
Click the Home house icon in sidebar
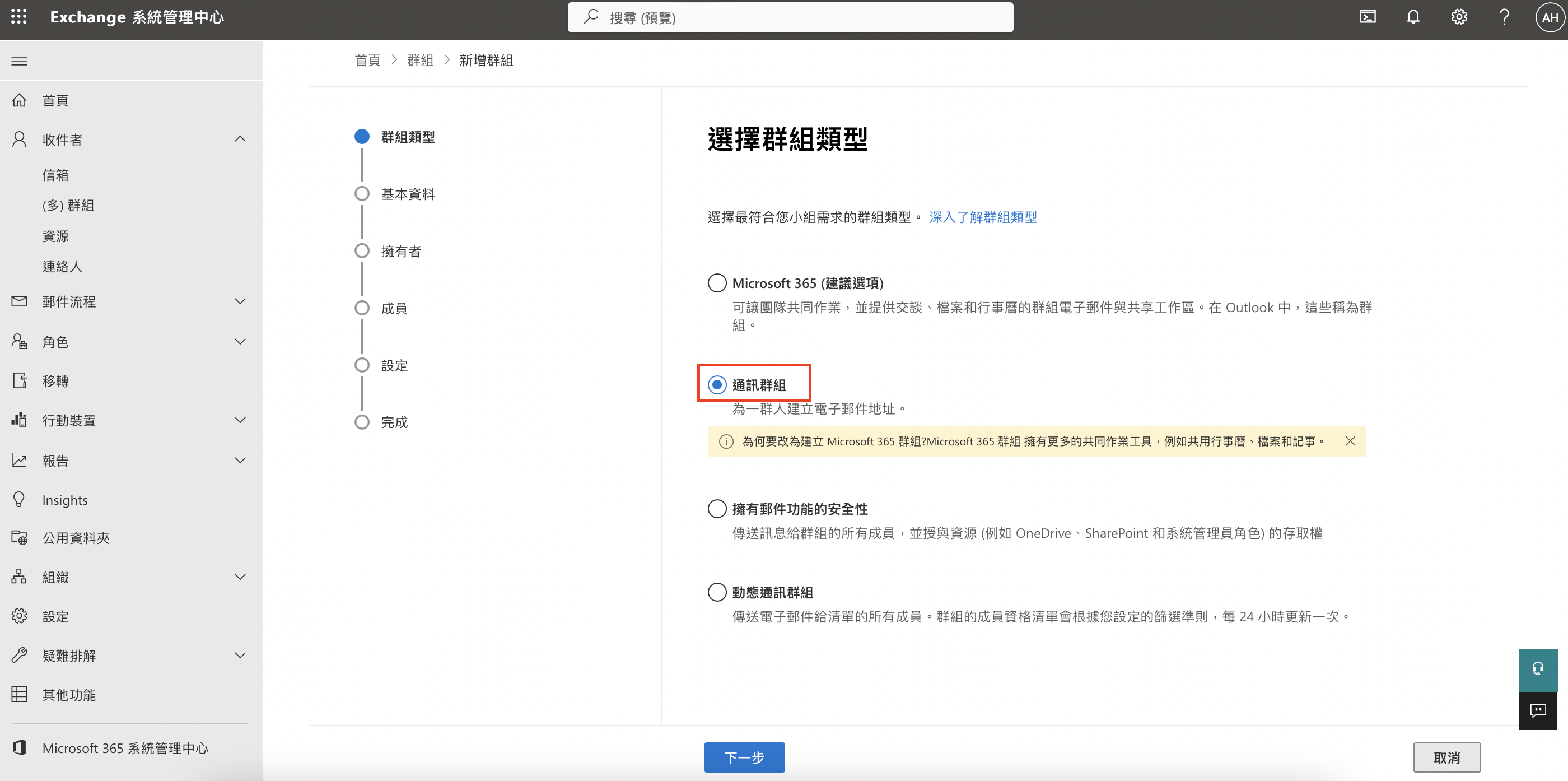[20, 100]
